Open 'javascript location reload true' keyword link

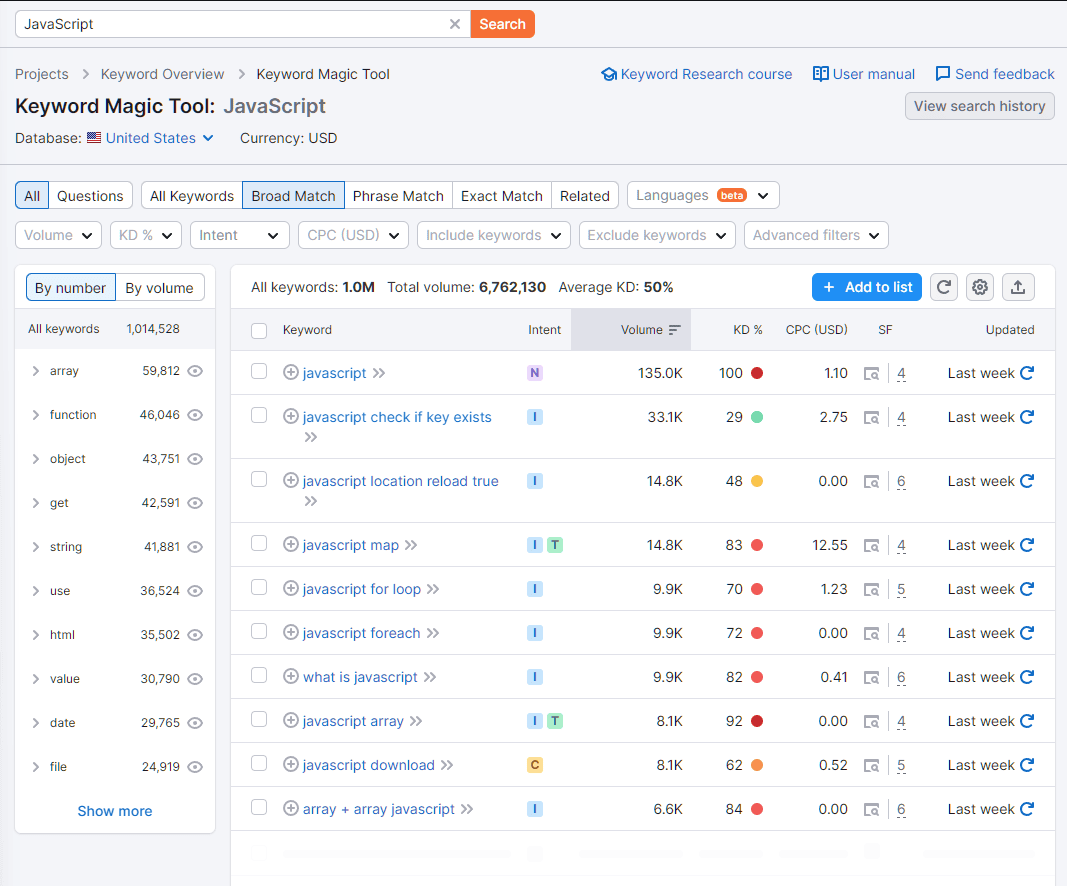click(x=400, y=481)
